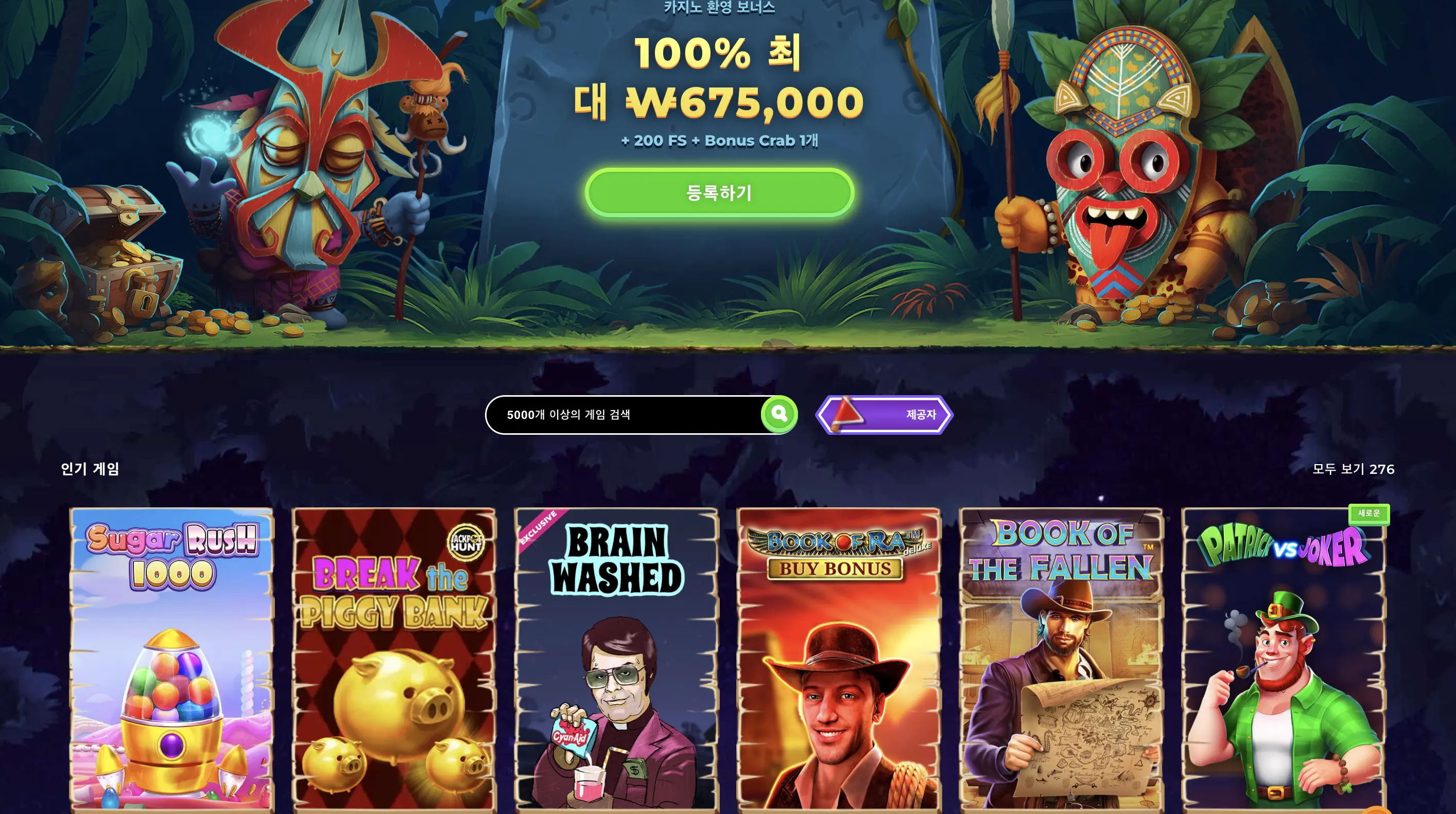Open the 모두 보기 276 link
The height and width of the screenshot is (814, 1456).
tap(1353, 469)
